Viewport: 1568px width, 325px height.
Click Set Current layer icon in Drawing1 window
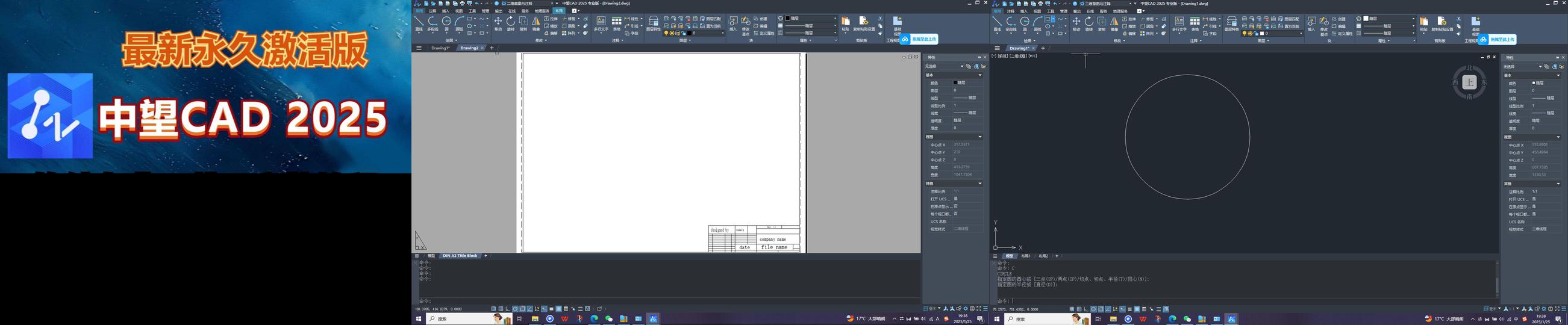click(x=1289, y=26)
